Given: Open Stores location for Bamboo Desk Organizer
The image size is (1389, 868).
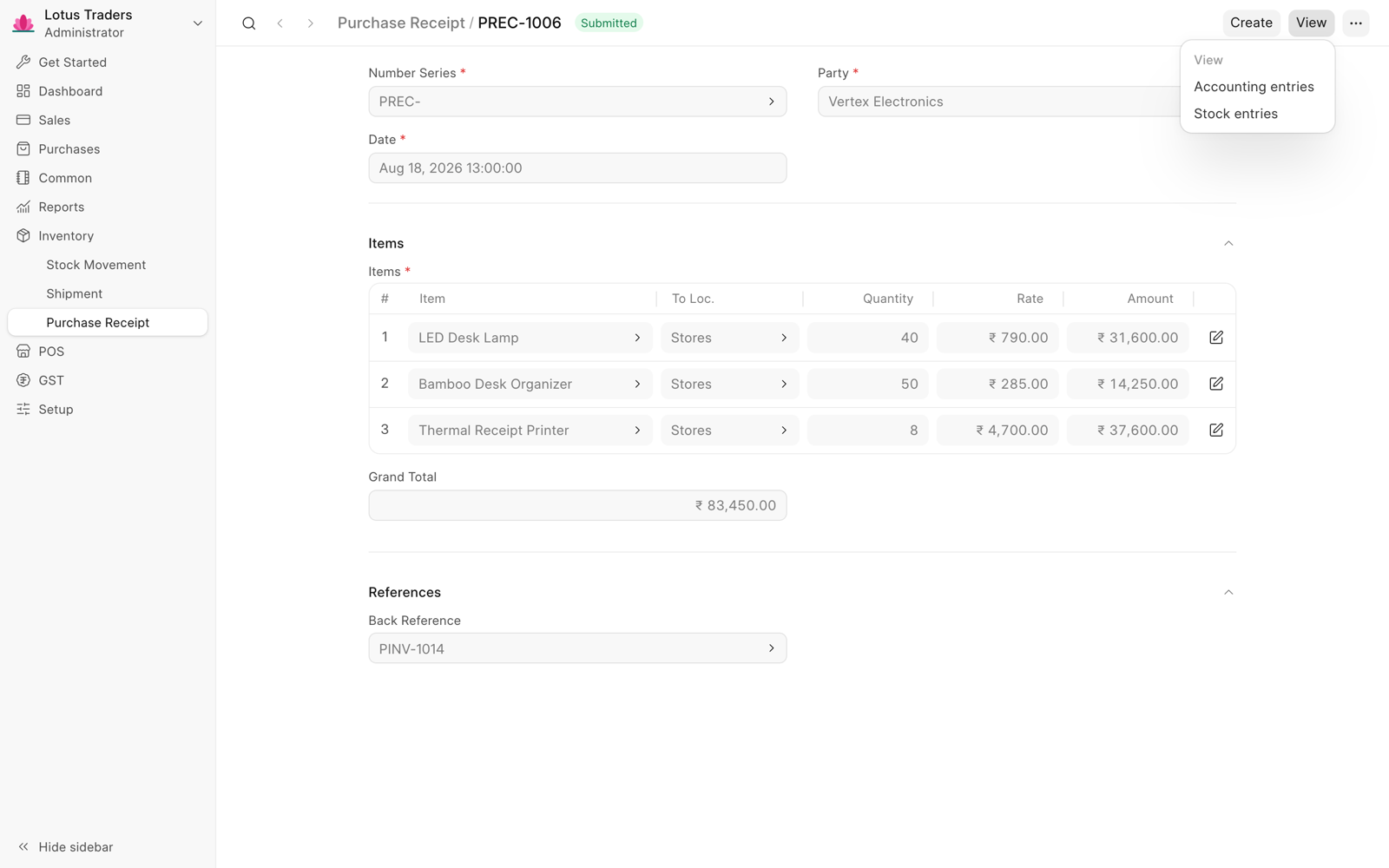Looking at the screenshot, I should click(729, 384).
